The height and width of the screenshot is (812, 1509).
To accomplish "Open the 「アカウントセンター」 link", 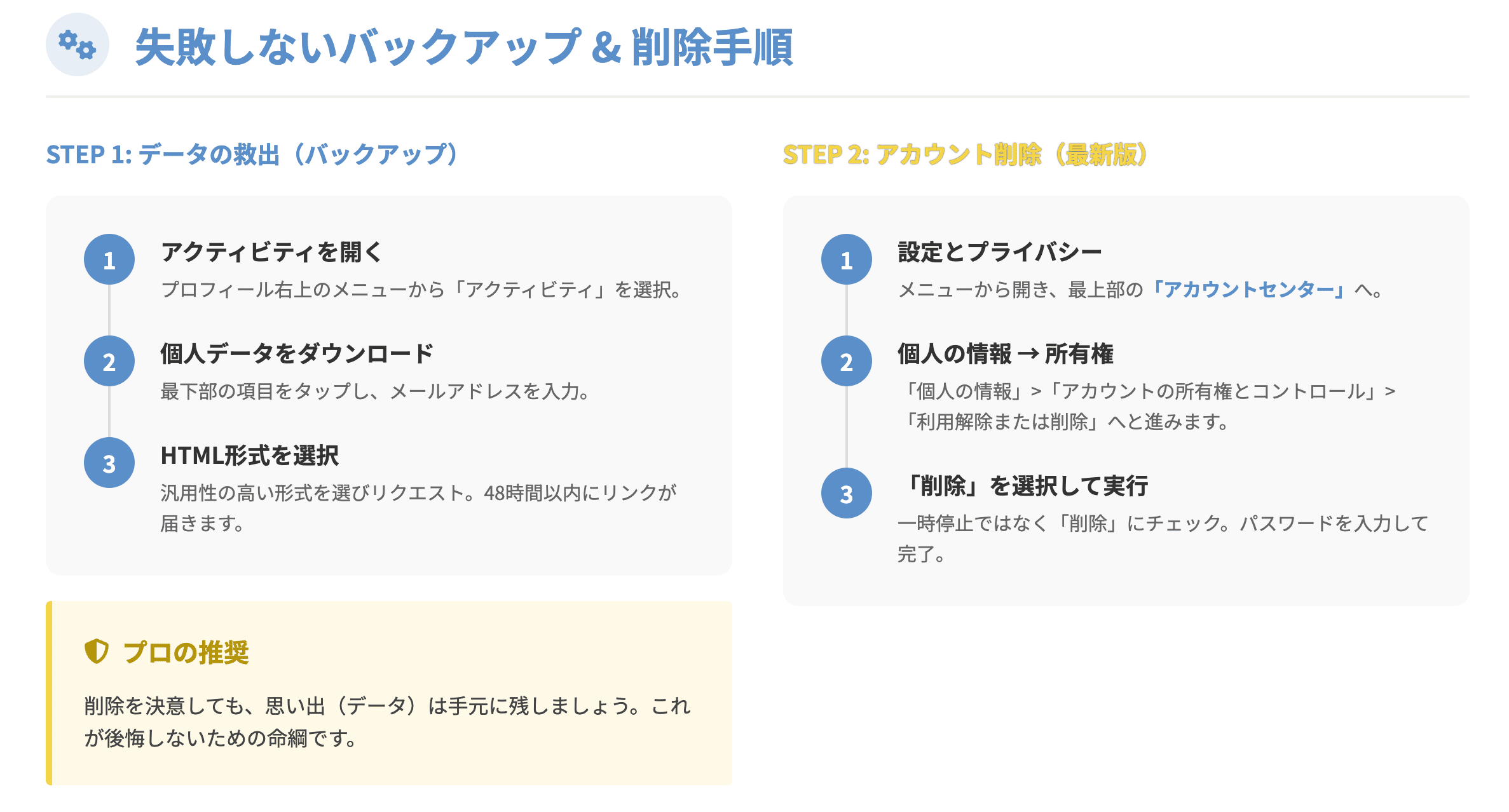I will pyautogui.click(x=1248, y=290).
